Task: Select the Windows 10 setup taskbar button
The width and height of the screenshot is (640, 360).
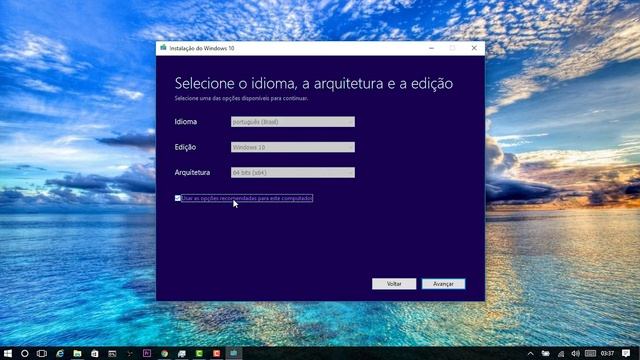Action: tap(234, 353)
